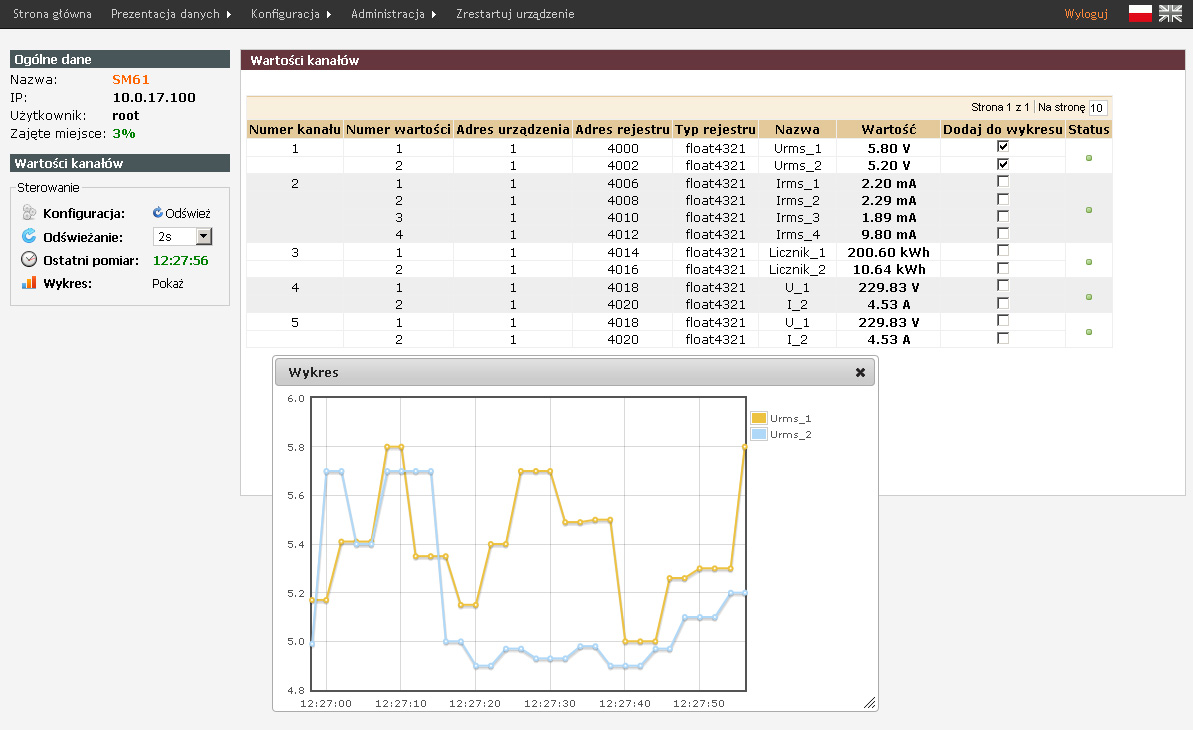Click the Konfiguracja gears icon
The height and width of the screenshot is (730, 1193).
(29, 213)
